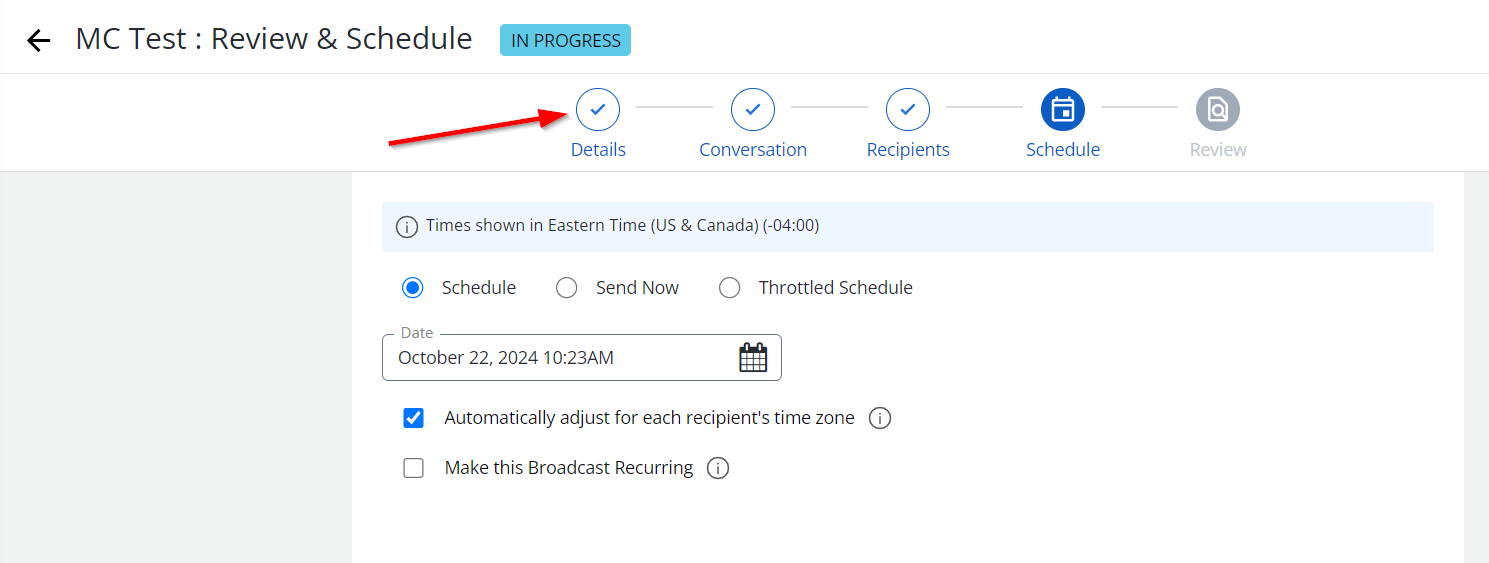1489x563 pixels.
Task: Go back using the left arrow icon
Action: [38, 41]
